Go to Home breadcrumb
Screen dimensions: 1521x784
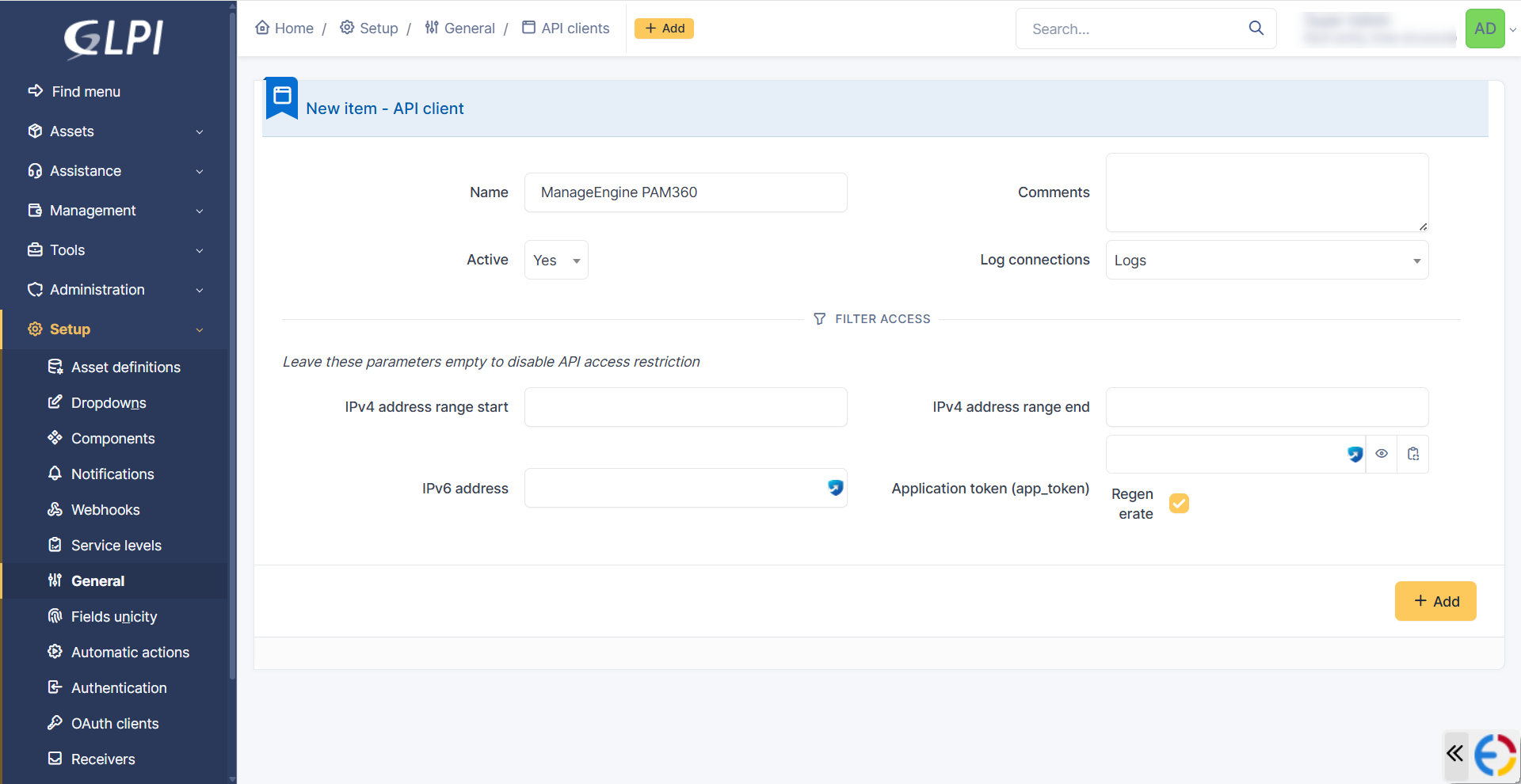pyautogui.click(x=284, y=28)
